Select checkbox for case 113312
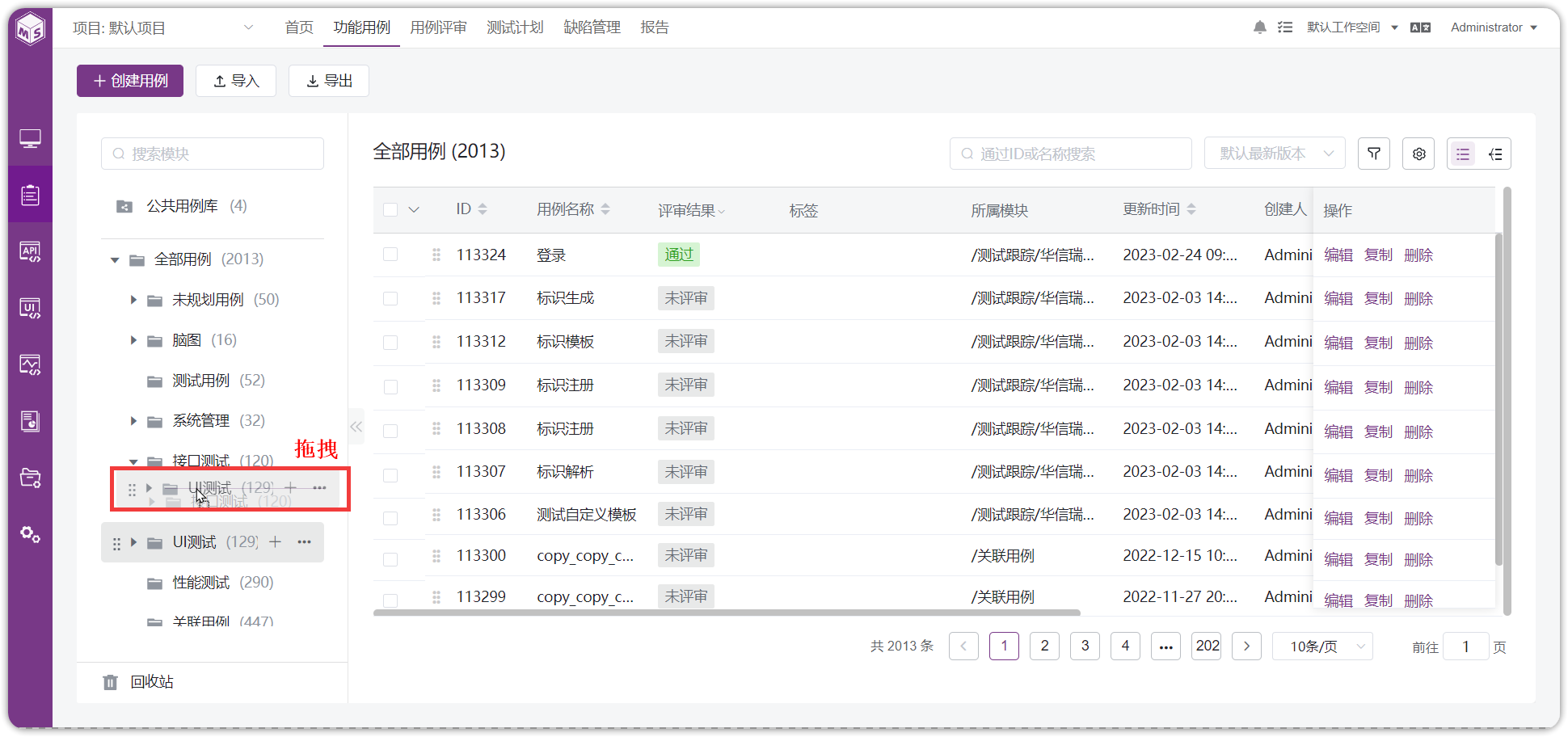Image resolution: width=1568 pixels, height=737 pixels. tap(390, 342)
